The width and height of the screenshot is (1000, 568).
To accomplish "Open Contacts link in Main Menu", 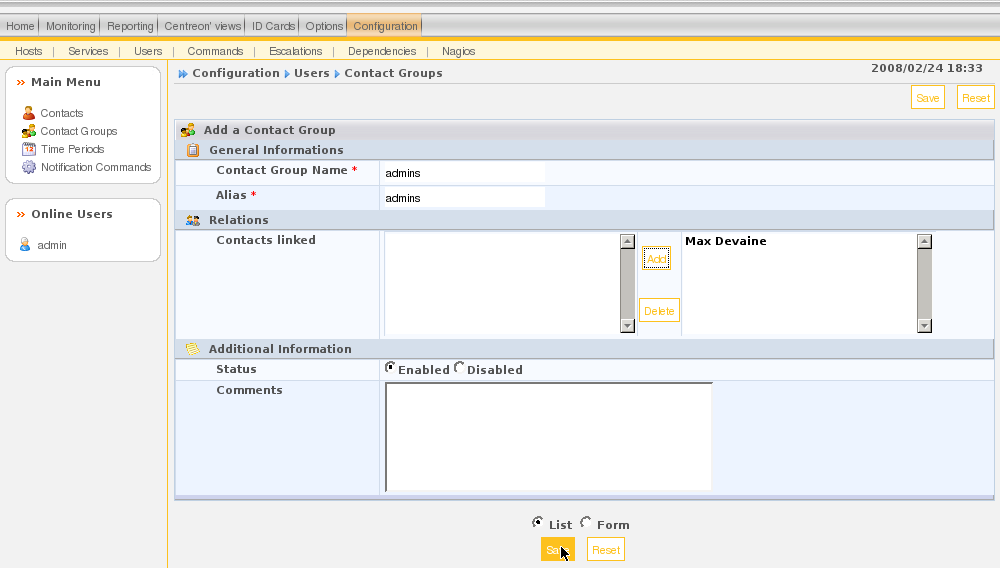I will pyautogui.click(x=62, y=113).
